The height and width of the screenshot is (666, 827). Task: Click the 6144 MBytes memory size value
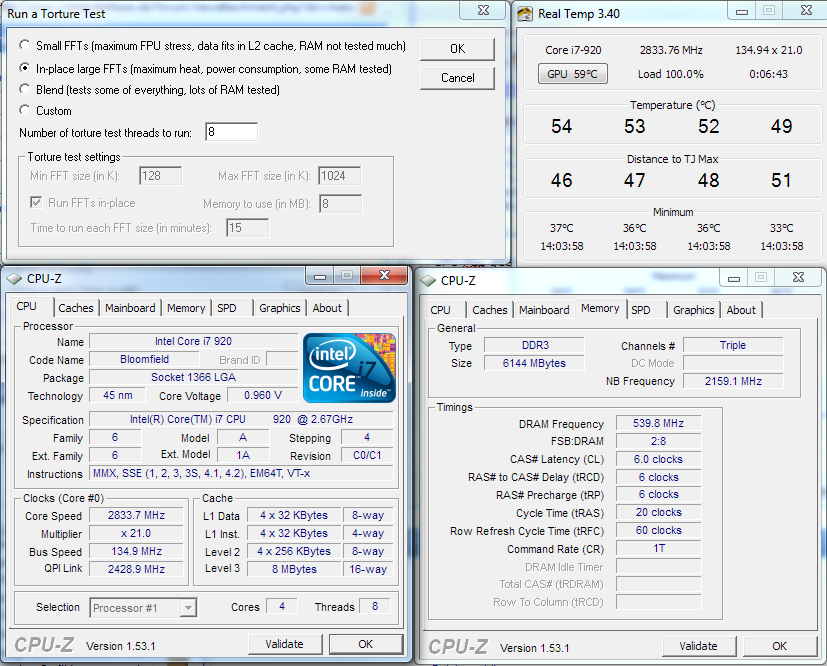coord(534,363)
